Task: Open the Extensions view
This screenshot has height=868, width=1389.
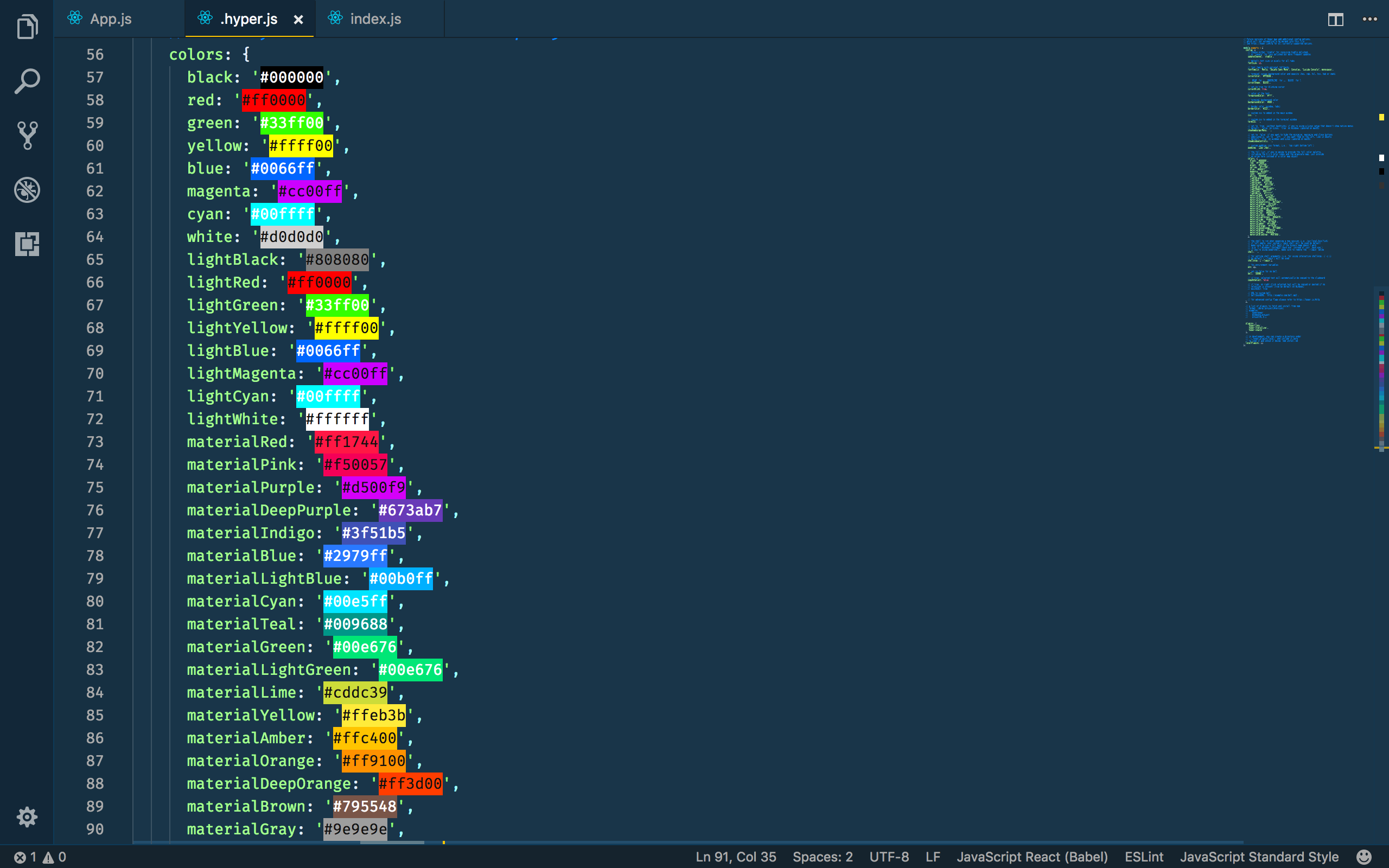Action: click(27, 244)
